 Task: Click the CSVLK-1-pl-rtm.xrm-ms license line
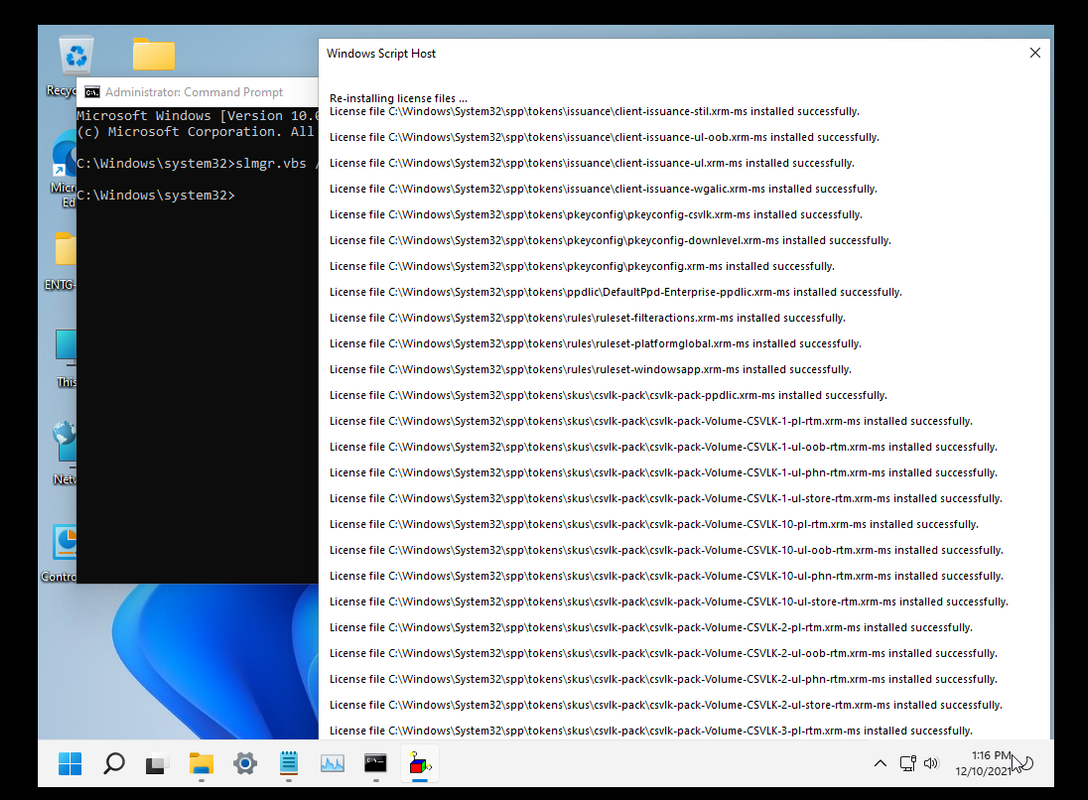651,421
